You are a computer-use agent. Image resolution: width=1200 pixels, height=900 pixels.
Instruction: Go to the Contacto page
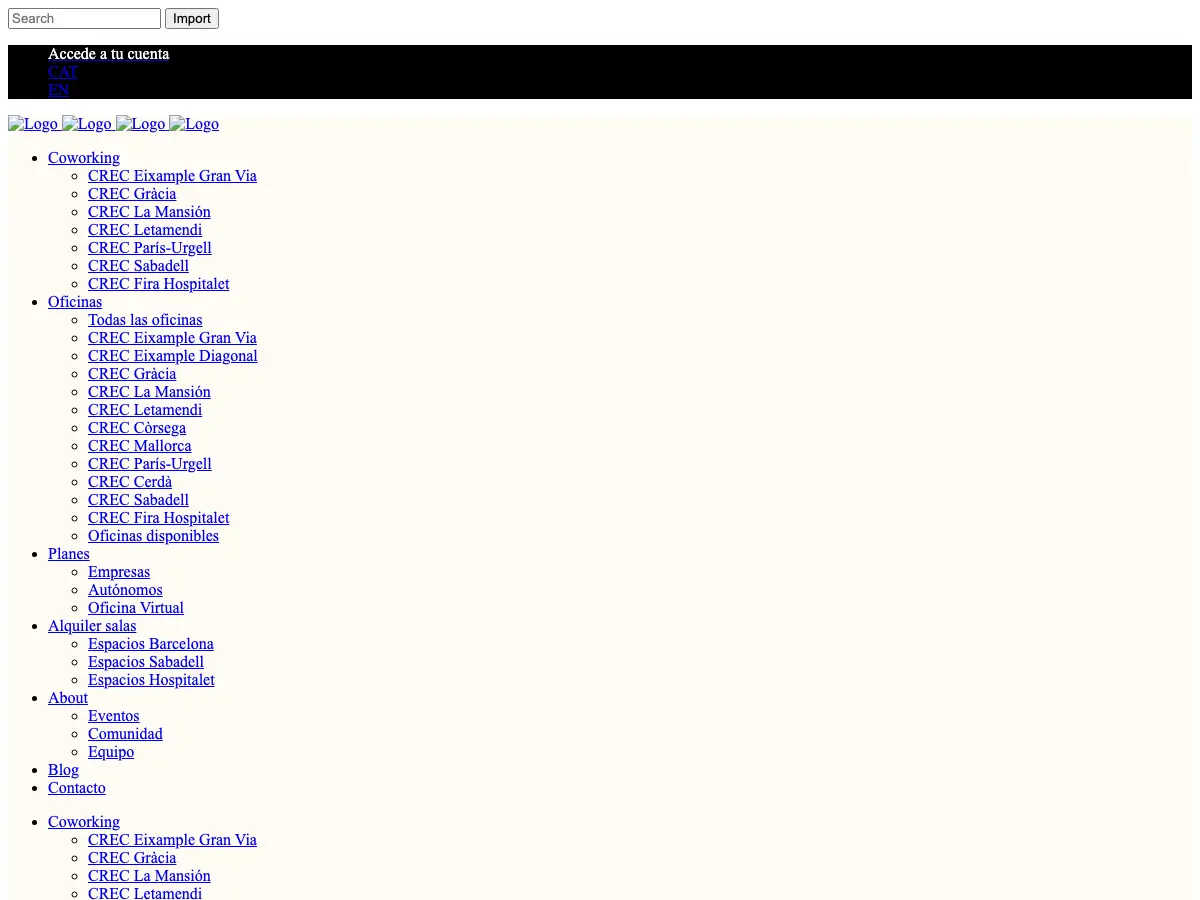click(77, 788)
